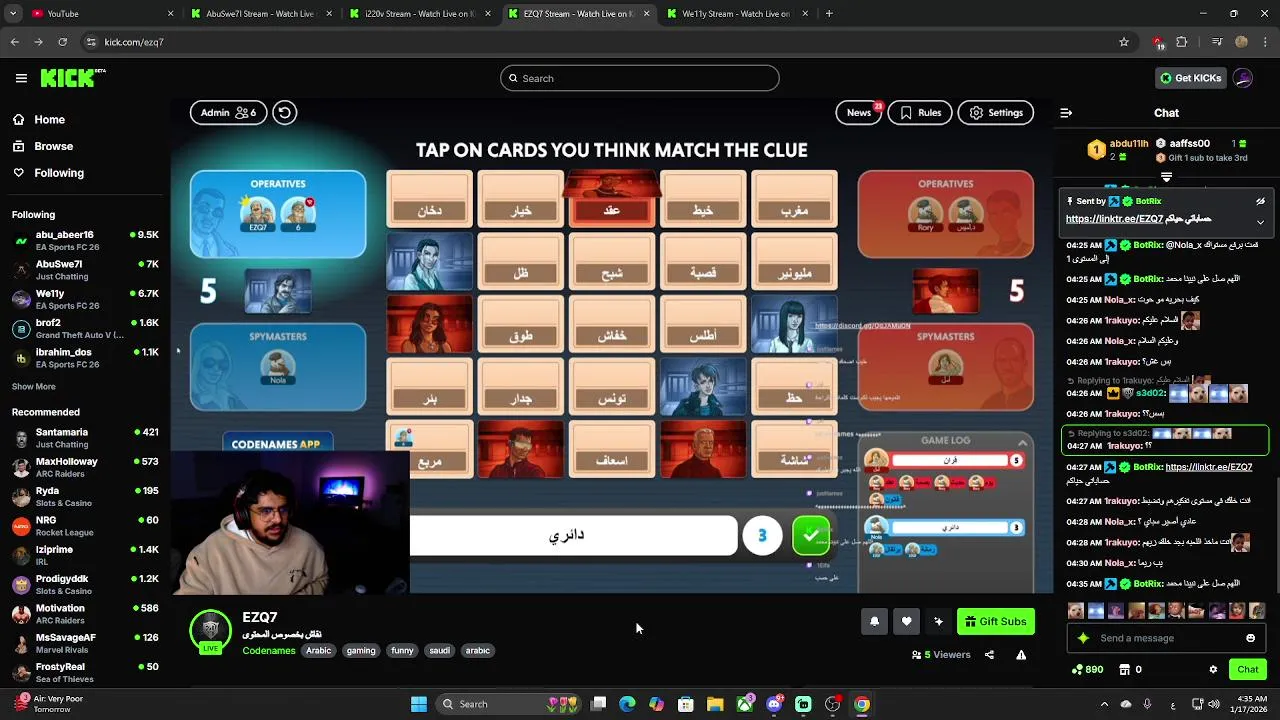View the 890 channel points balance
Image resolution: width=1280 pixels, height=720 pixels.
(1087, 670)
